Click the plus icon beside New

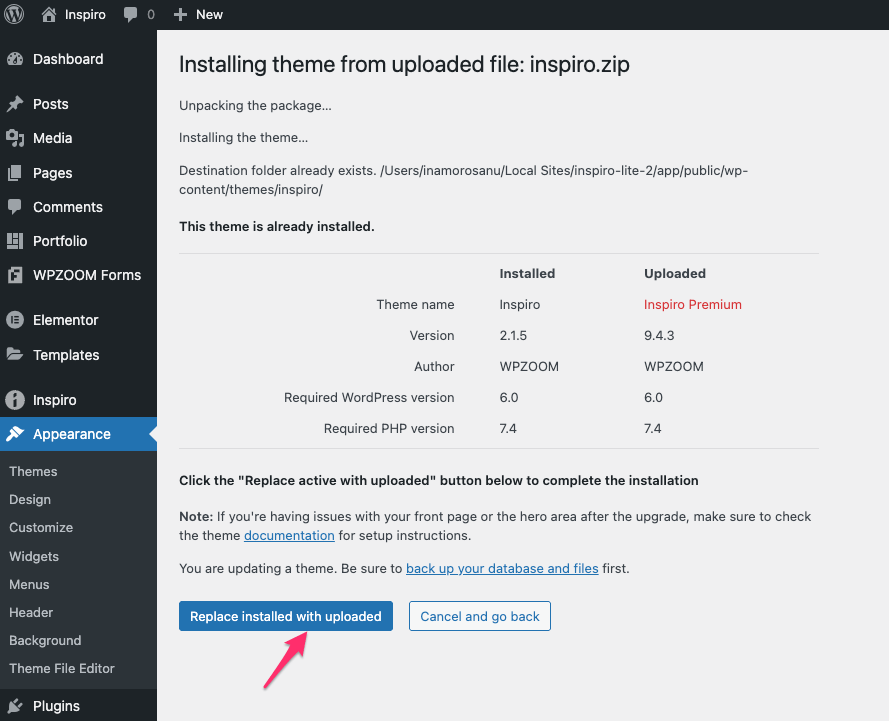click(x=180, y=15)
